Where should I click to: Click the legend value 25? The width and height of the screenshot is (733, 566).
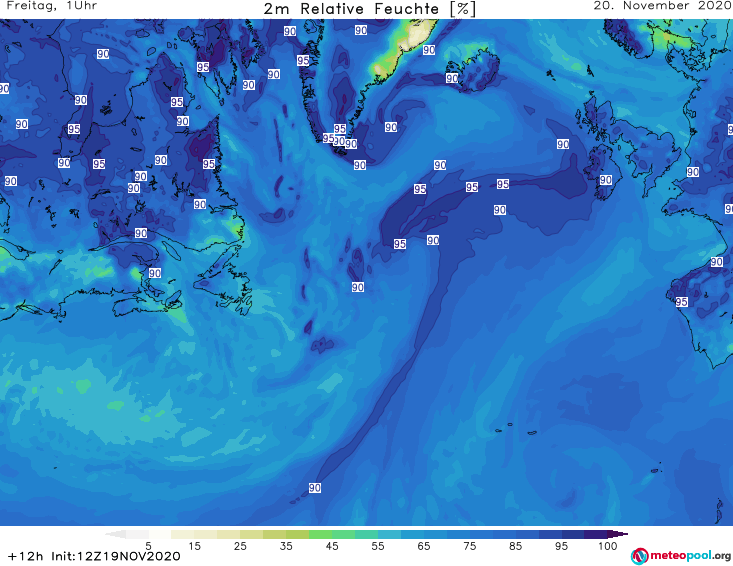[240, 546]
